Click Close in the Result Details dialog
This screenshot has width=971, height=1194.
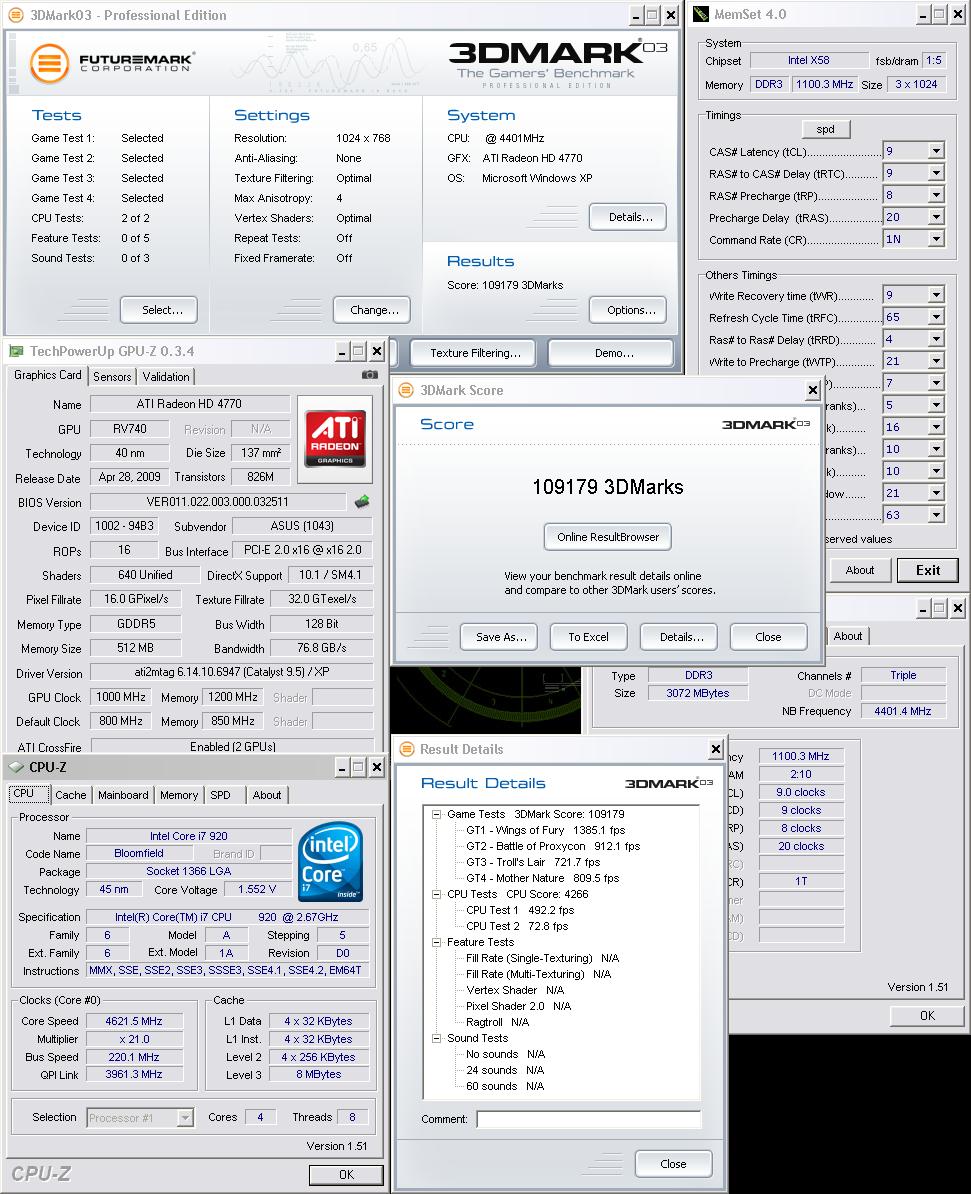(x=673, y=1164)
